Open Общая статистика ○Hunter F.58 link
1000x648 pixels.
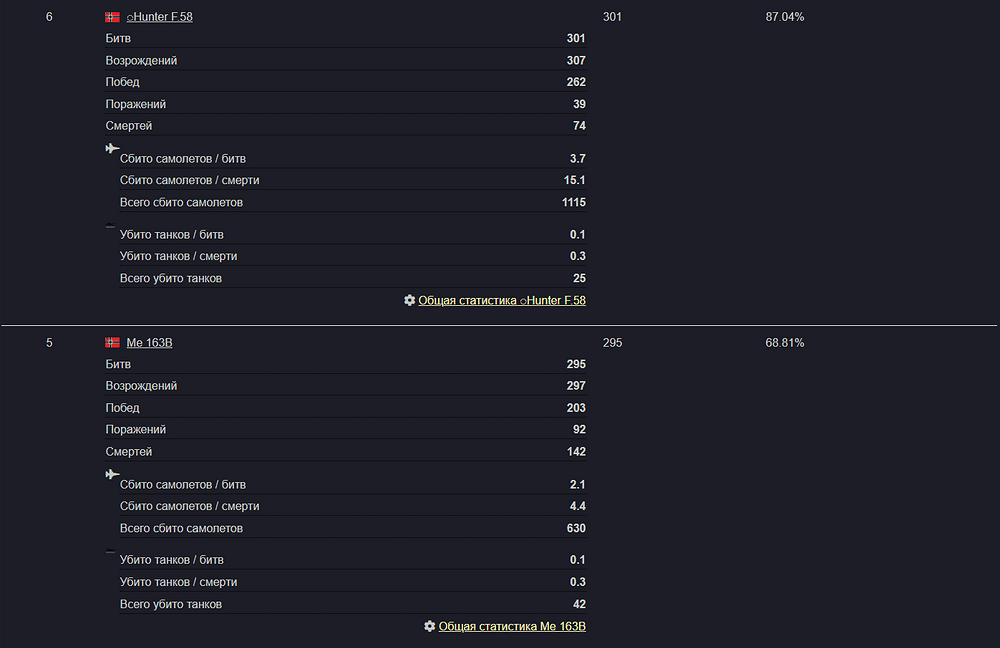click(502, 300)
